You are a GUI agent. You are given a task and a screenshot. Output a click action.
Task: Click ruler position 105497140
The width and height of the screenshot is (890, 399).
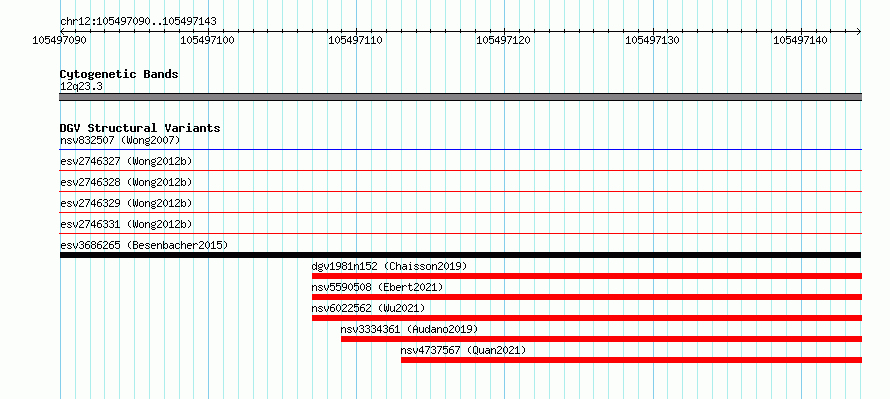(x=801, y=40)
